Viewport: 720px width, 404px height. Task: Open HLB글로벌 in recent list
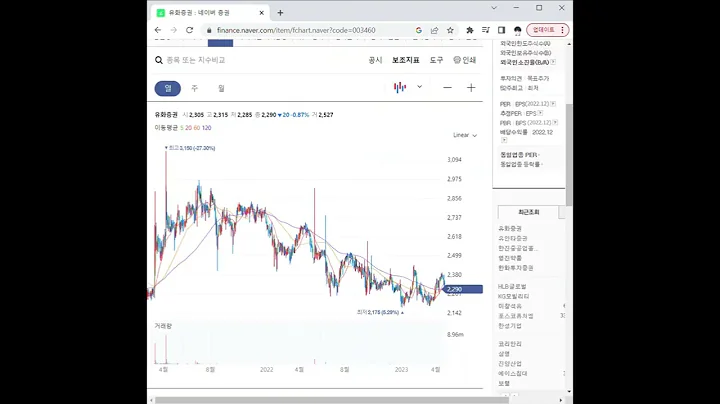click(x=512, y=286)
